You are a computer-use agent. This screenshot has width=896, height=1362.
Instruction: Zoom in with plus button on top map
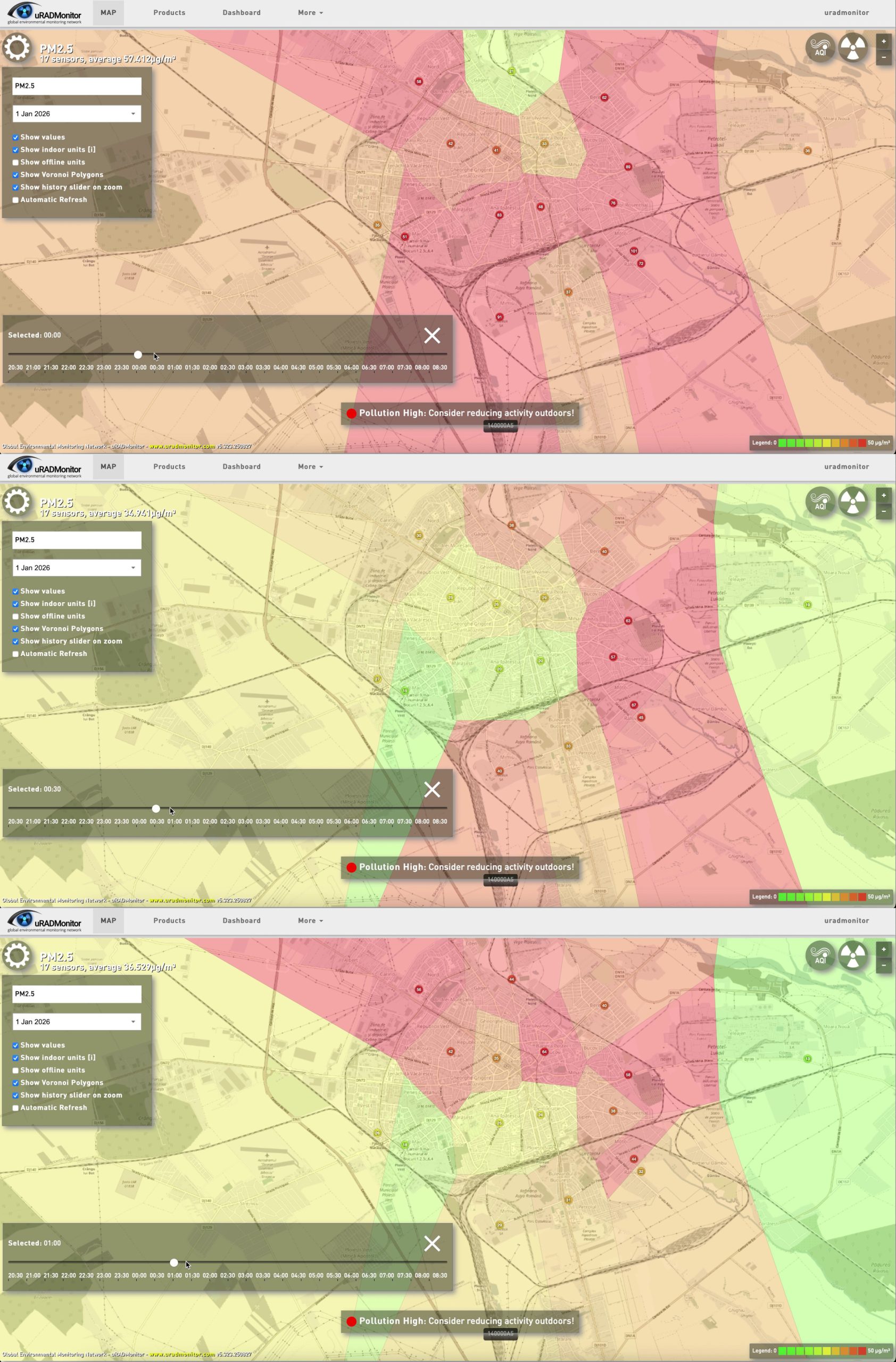[883, 41]
